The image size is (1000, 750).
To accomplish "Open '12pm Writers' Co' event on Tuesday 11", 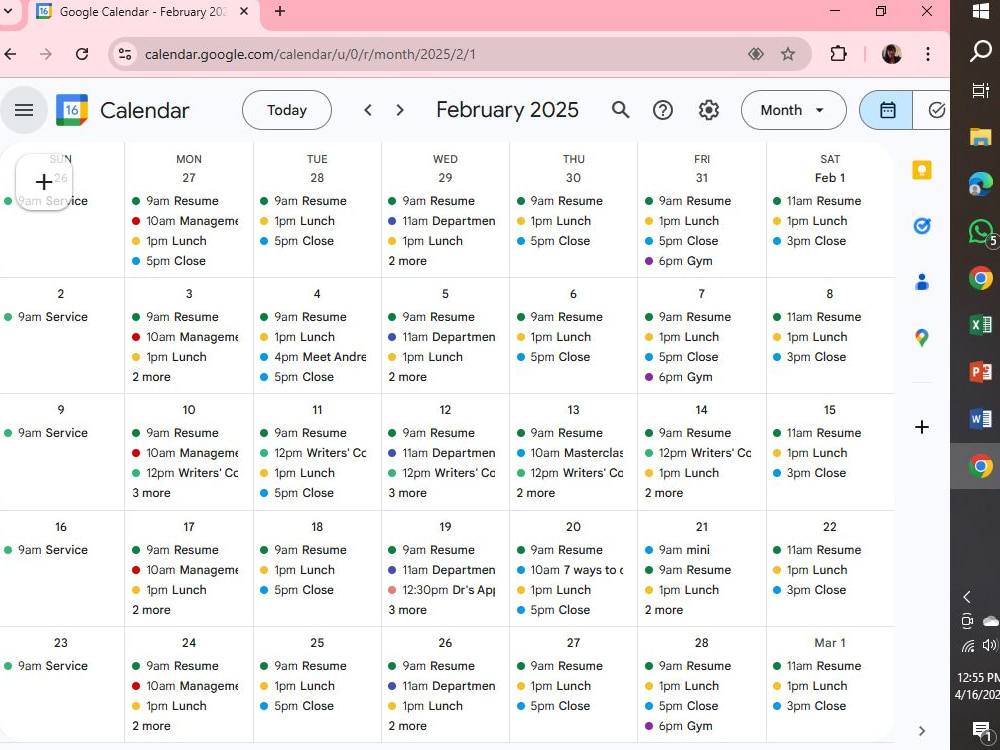I will point(313,453).
